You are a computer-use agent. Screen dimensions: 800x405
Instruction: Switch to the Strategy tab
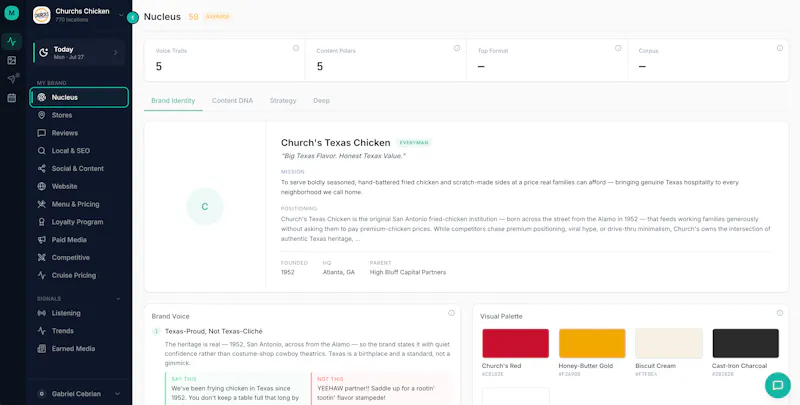pyautogui.click(x=283, y=100)
